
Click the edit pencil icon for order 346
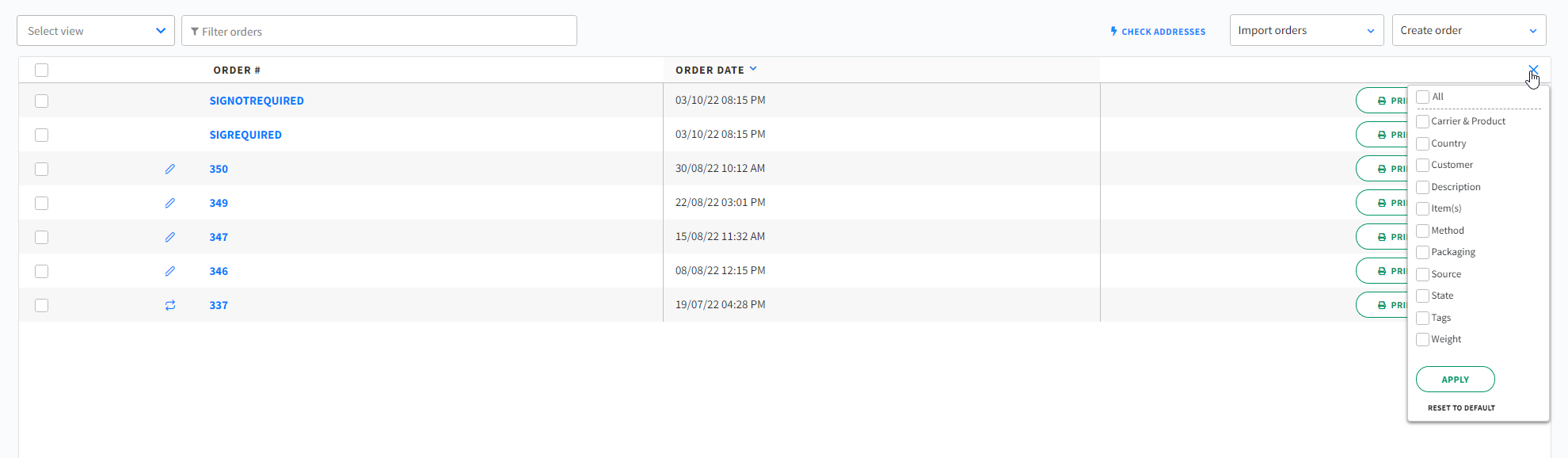point(169,271)
